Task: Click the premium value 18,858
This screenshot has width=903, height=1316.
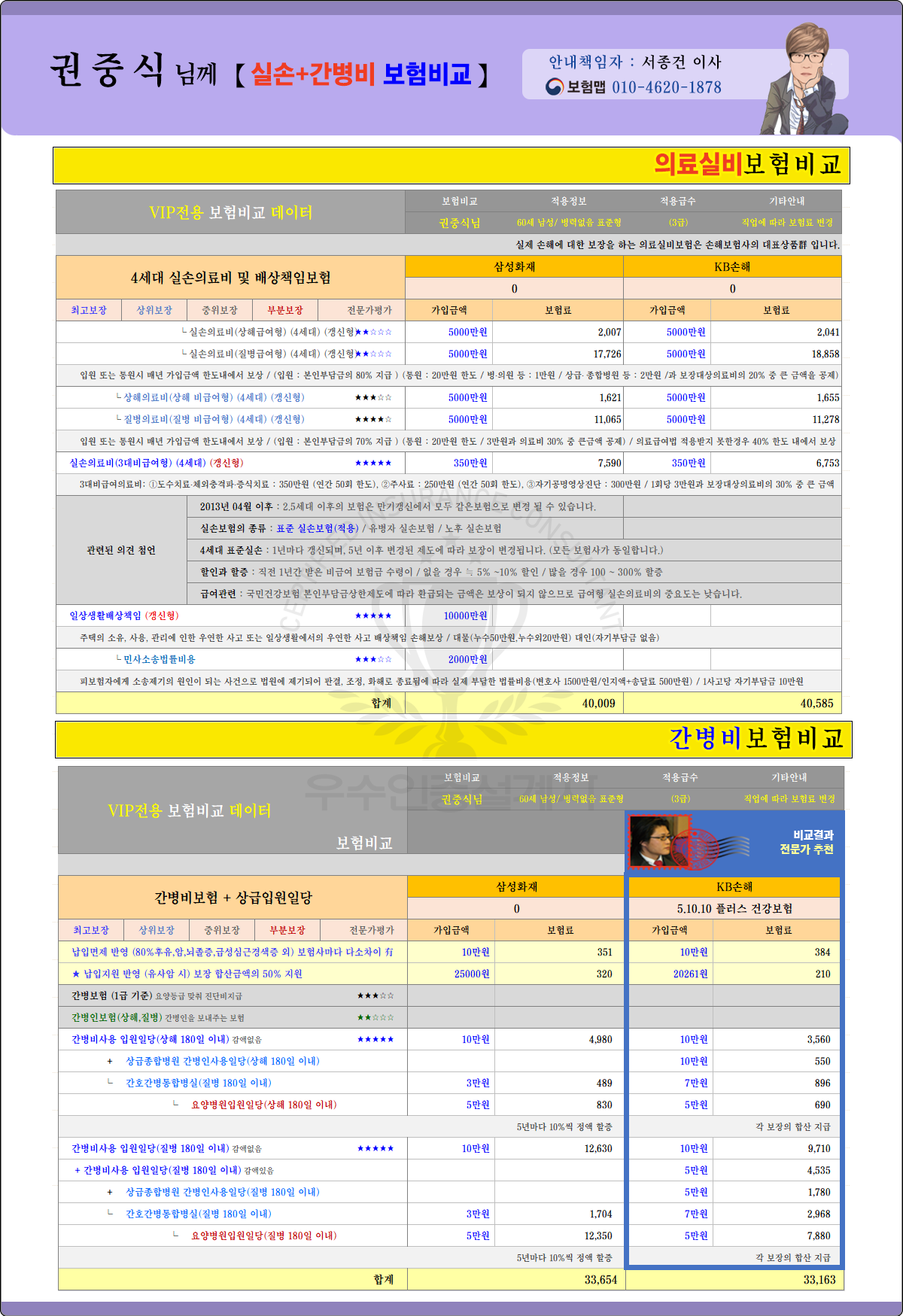Action: 825,354
